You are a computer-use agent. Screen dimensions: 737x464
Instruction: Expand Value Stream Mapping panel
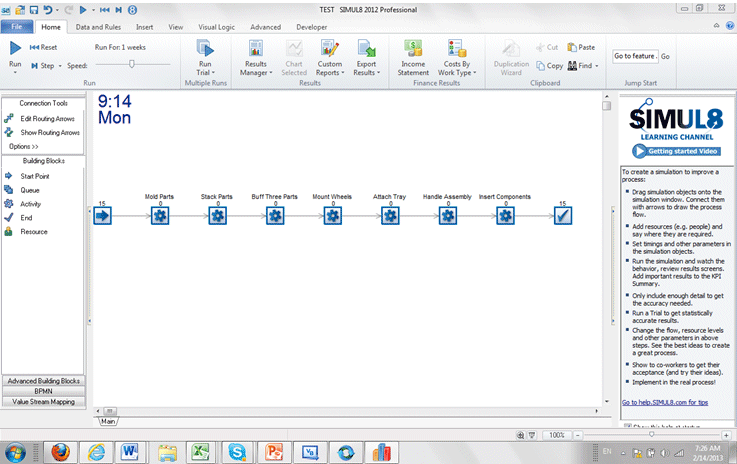pos(44,401)
